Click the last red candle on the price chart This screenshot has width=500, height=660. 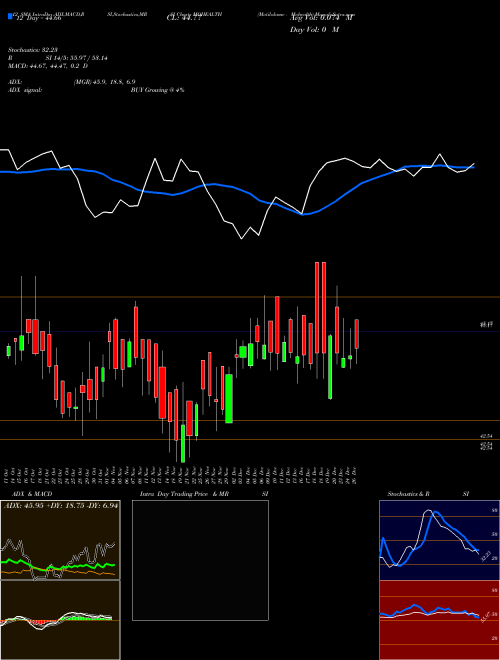[356, 334]
